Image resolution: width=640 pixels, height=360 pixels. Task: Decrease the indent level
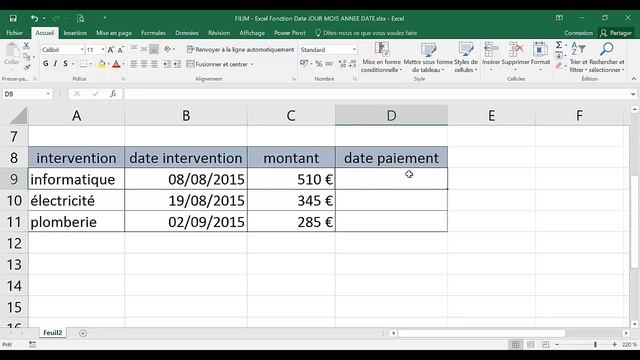pyautogui.click(x=167, y=64)
